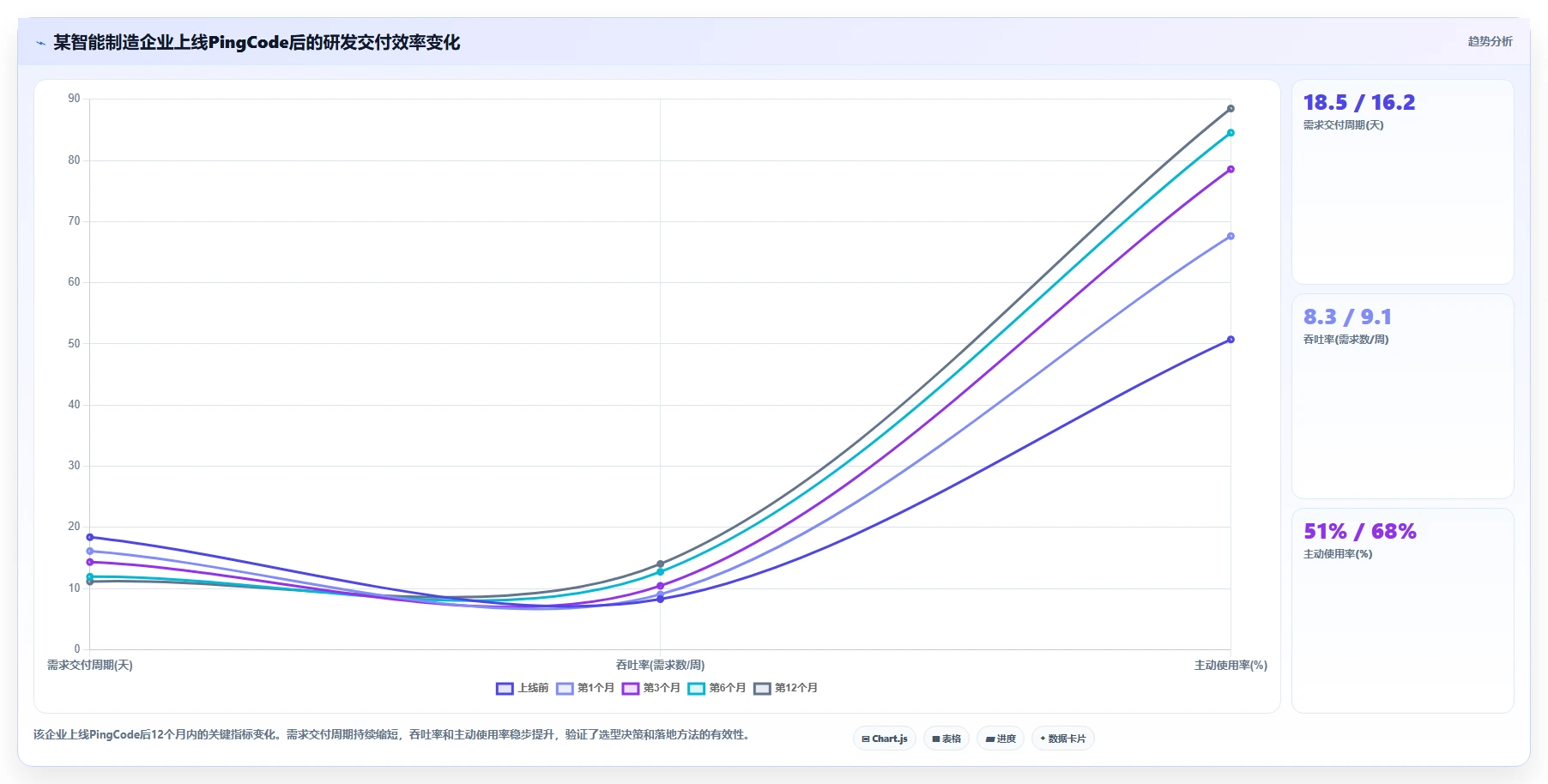Click 第3个月 data point at 需求交付周期
Viewport: 1548px width, 784px height.
point(90,562)
